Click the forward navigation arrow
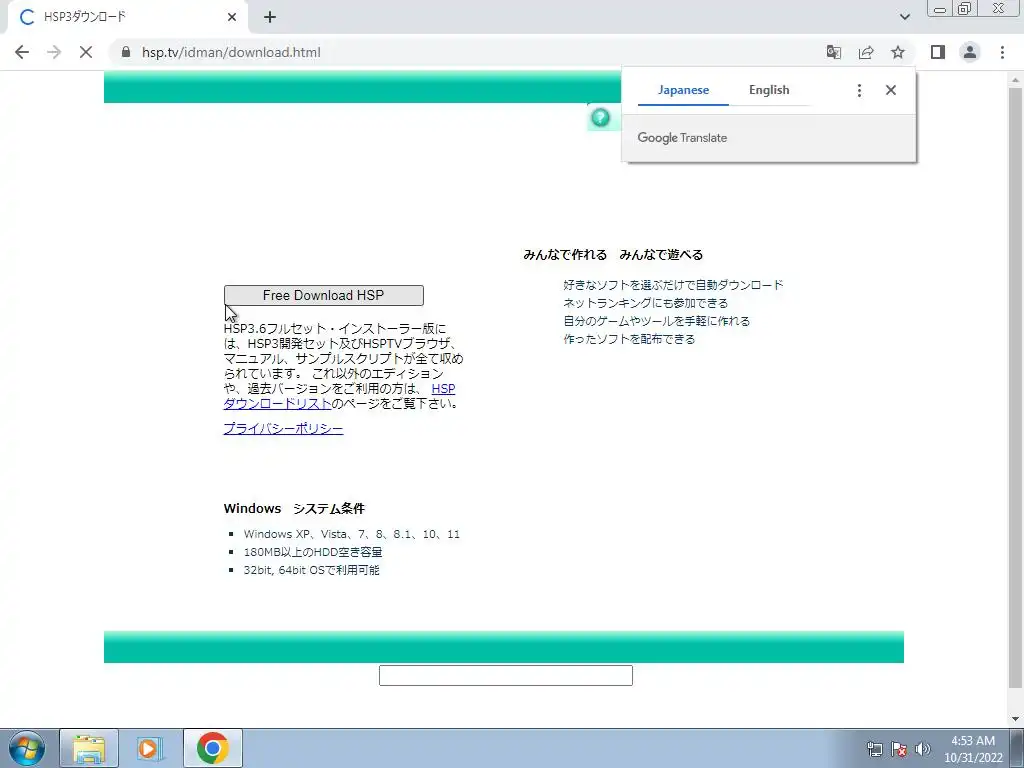1024x768 pixels. (x=54, y=52)
